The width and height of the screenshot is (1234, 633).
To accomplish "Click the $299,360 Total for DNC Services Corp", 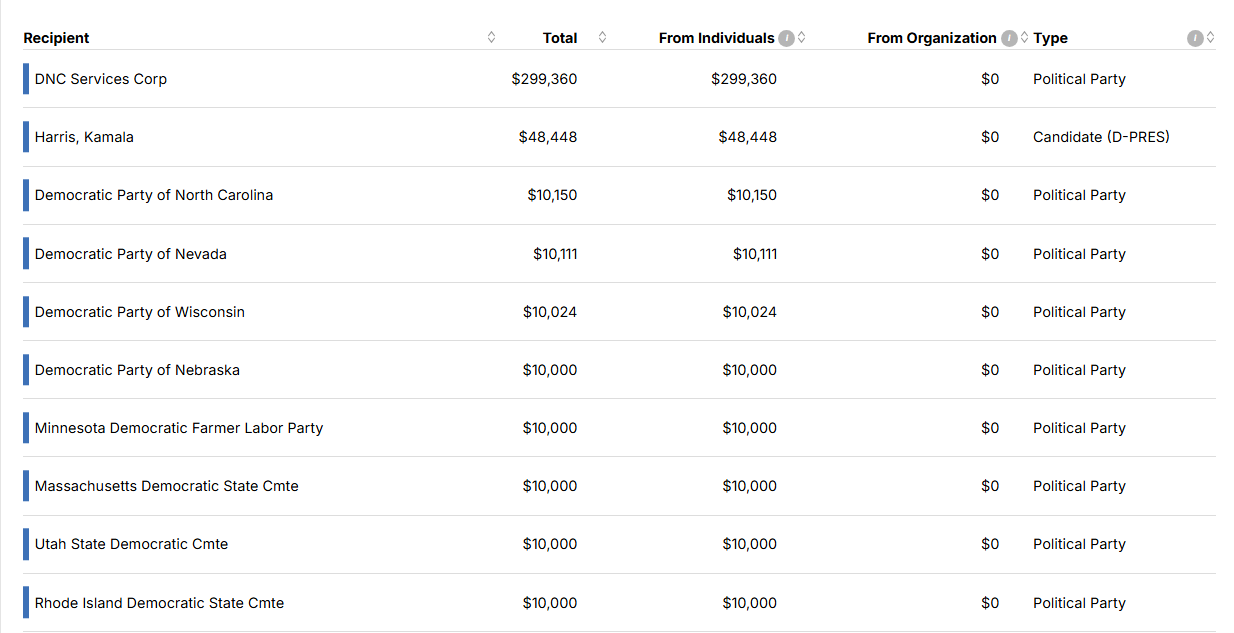I will [x=544, y=79].
